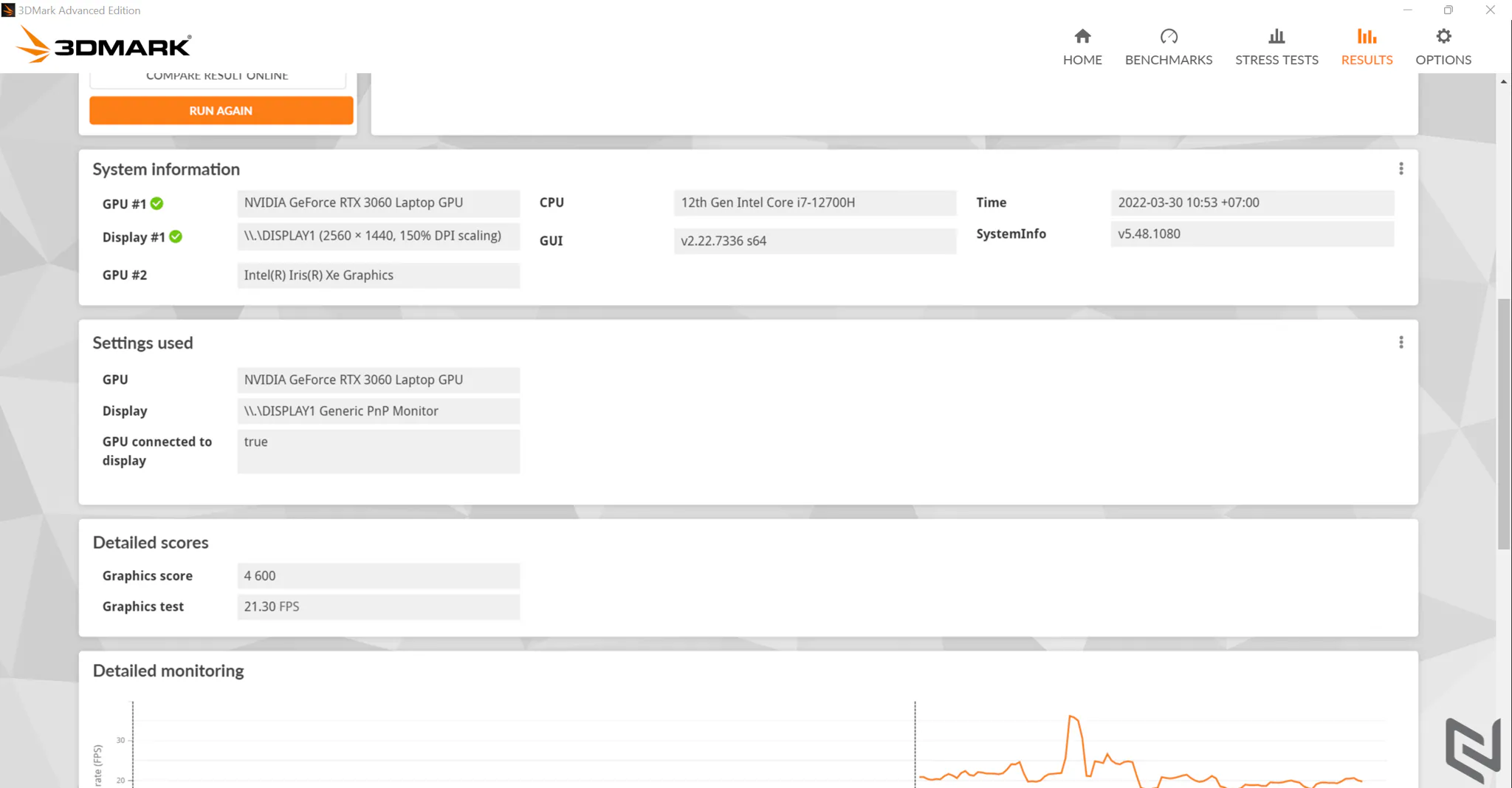Image resolution: width=1512 pixels, height=788 pixels.
Task: Select the Results chart icon
Action: [1367, 36]
